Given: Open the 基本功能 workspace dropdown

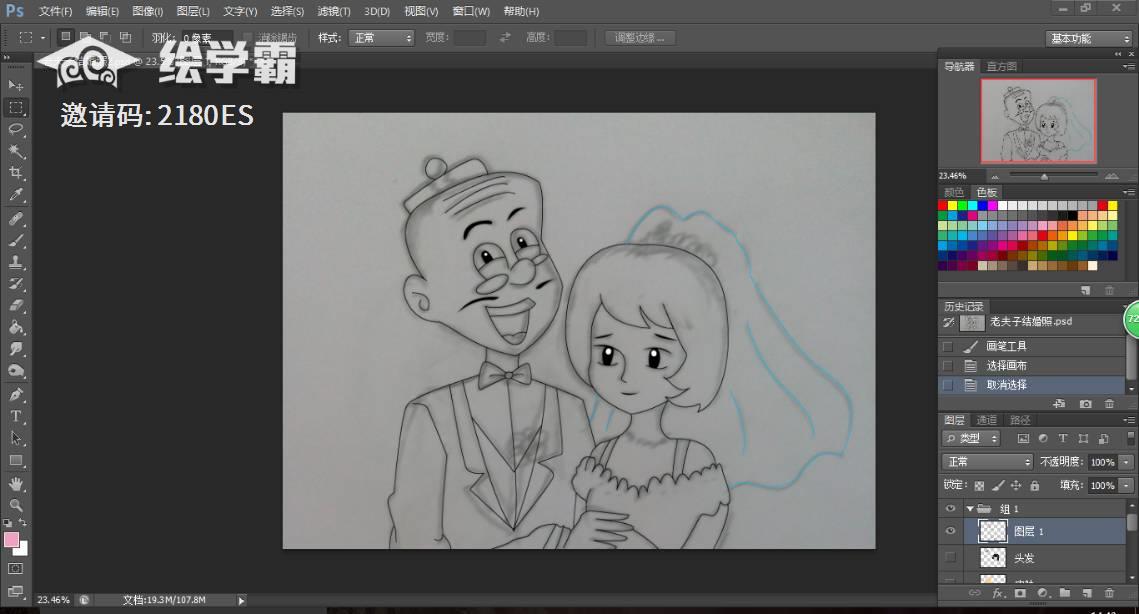Looking at the screenshot, I should 1089,39.
